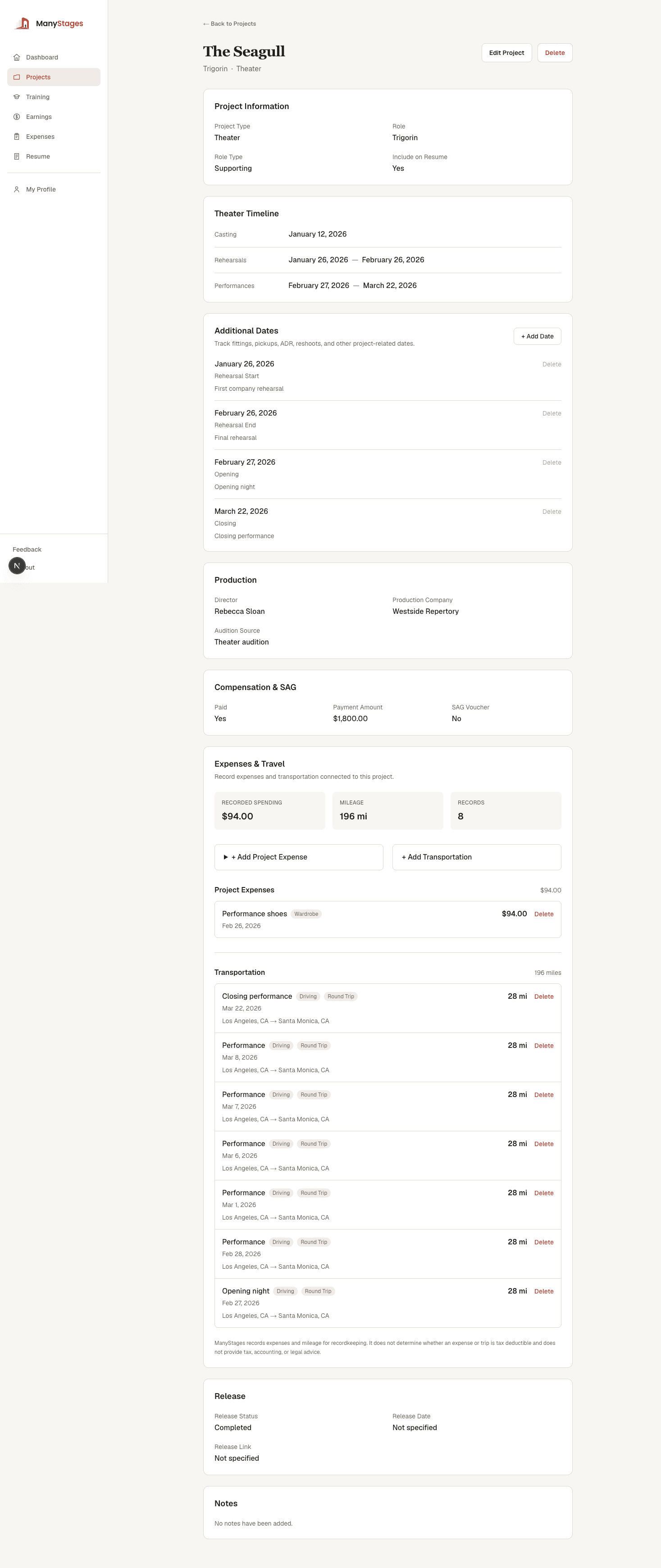Click the Casting date January 12, 2026

click(318, 234)
